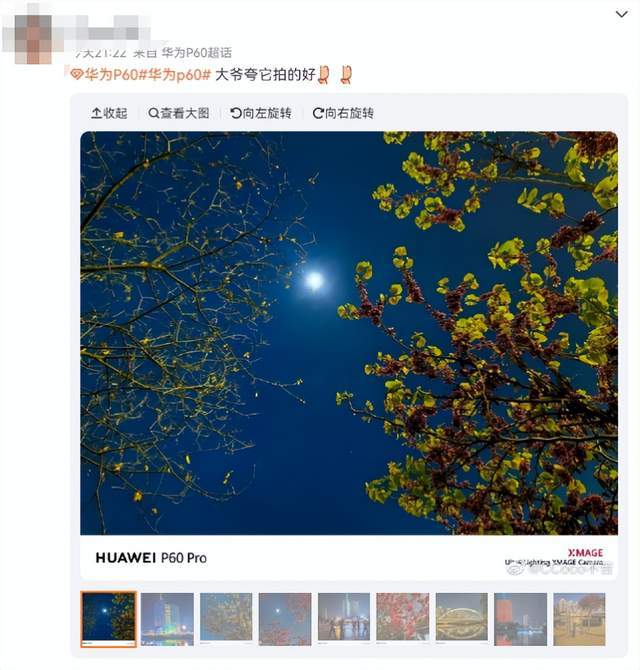This screenshot has height=670, width=640.
Task: Open 查看大图 to view full image
Action: (179, 113)
